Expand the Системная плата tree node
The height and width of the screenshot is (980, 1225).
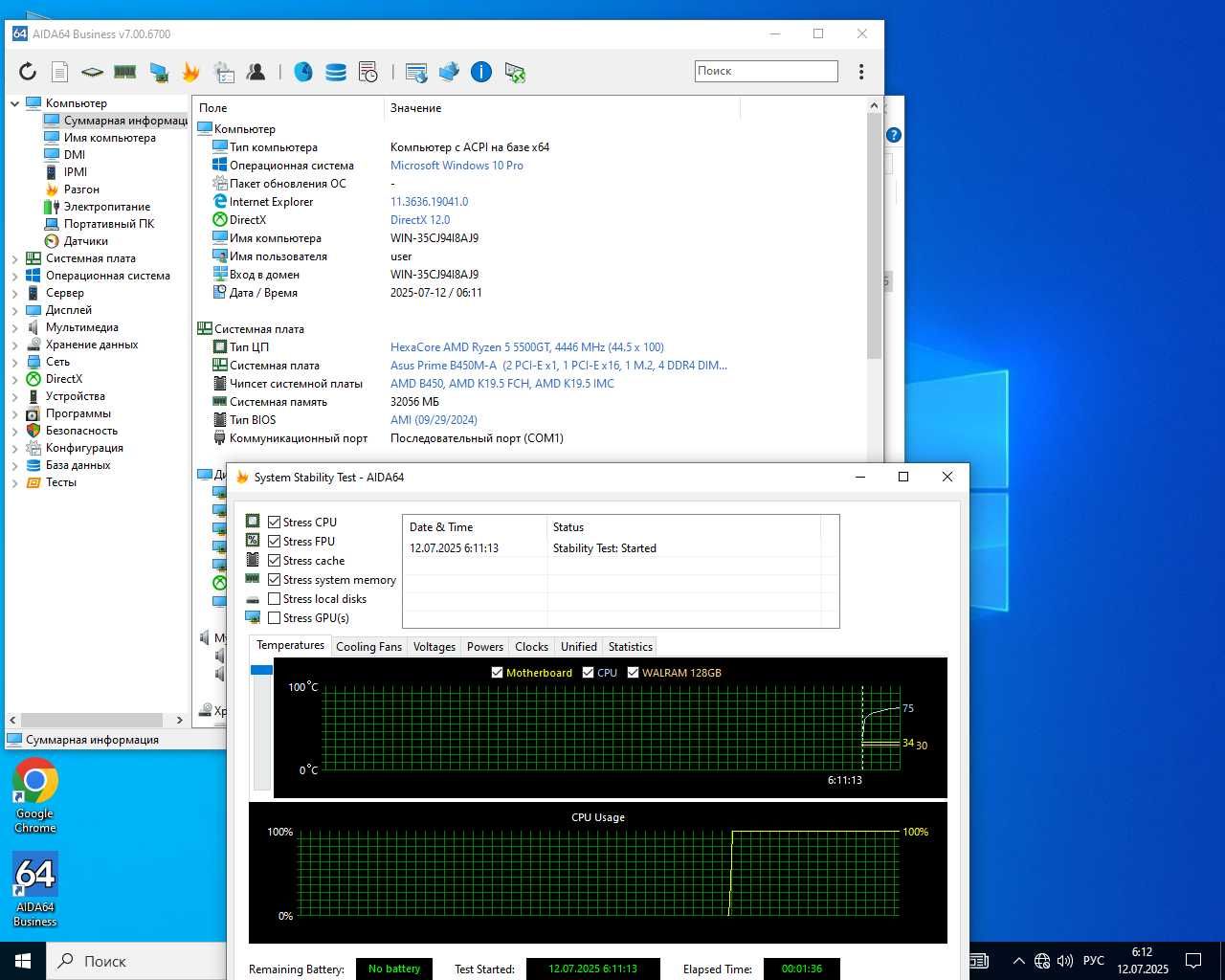click(x=15, y=258)
